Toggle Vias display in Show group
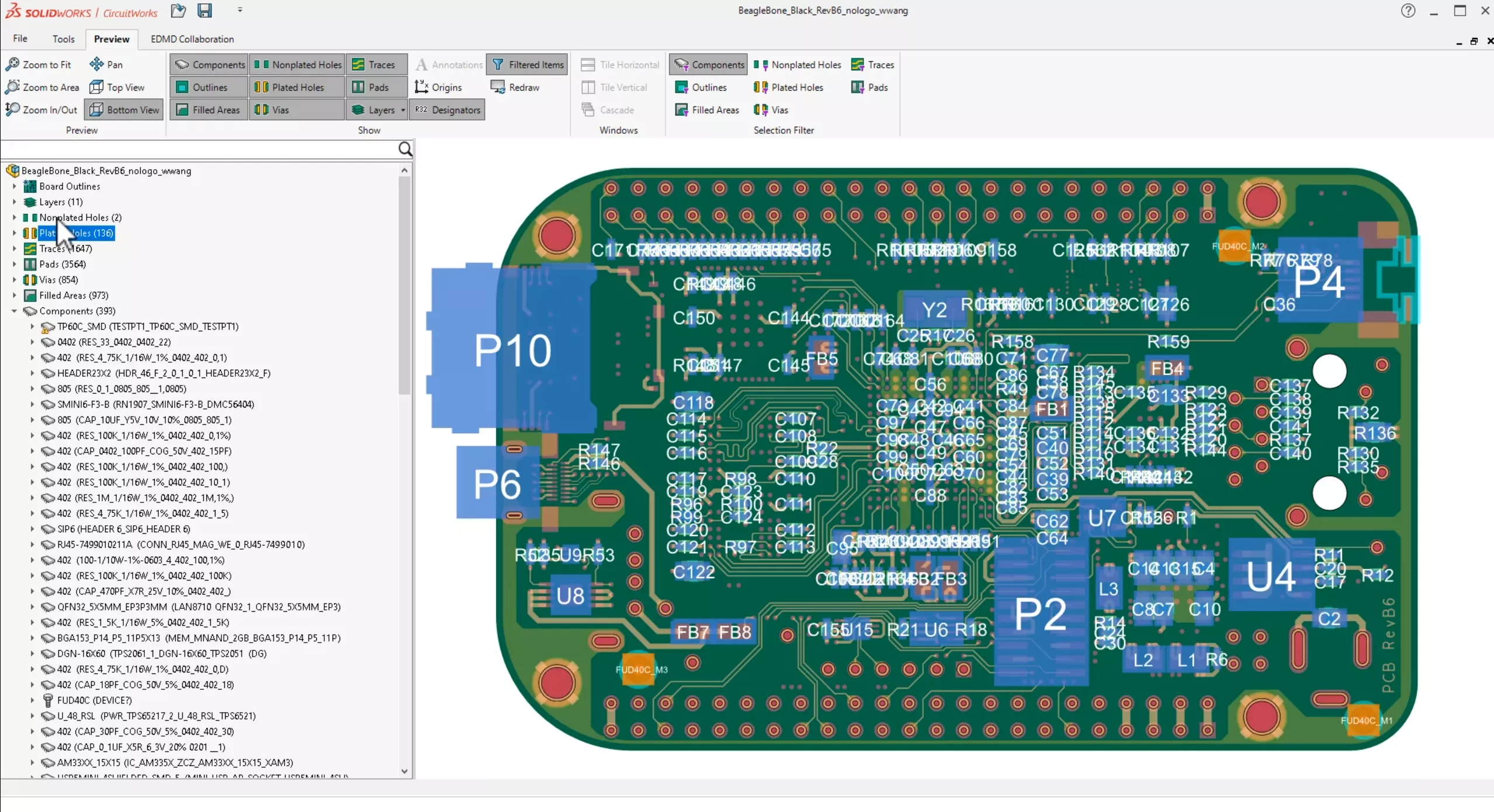This screenshot has width=1494, height=812. tap(298, 109)
